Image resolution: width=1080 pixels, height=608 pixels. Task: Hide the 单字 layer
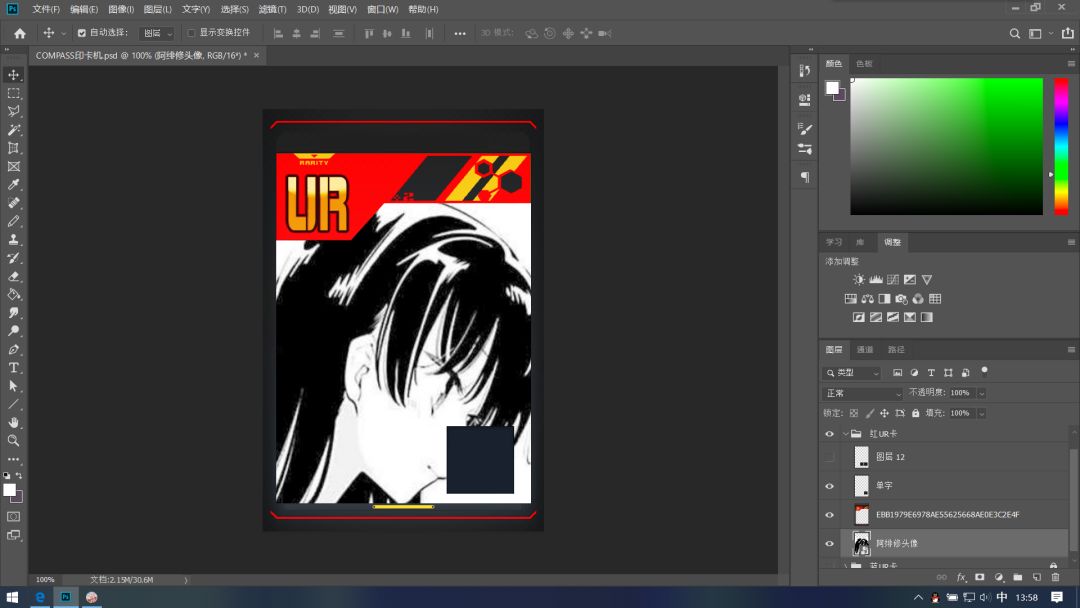[x=829, y=486]
